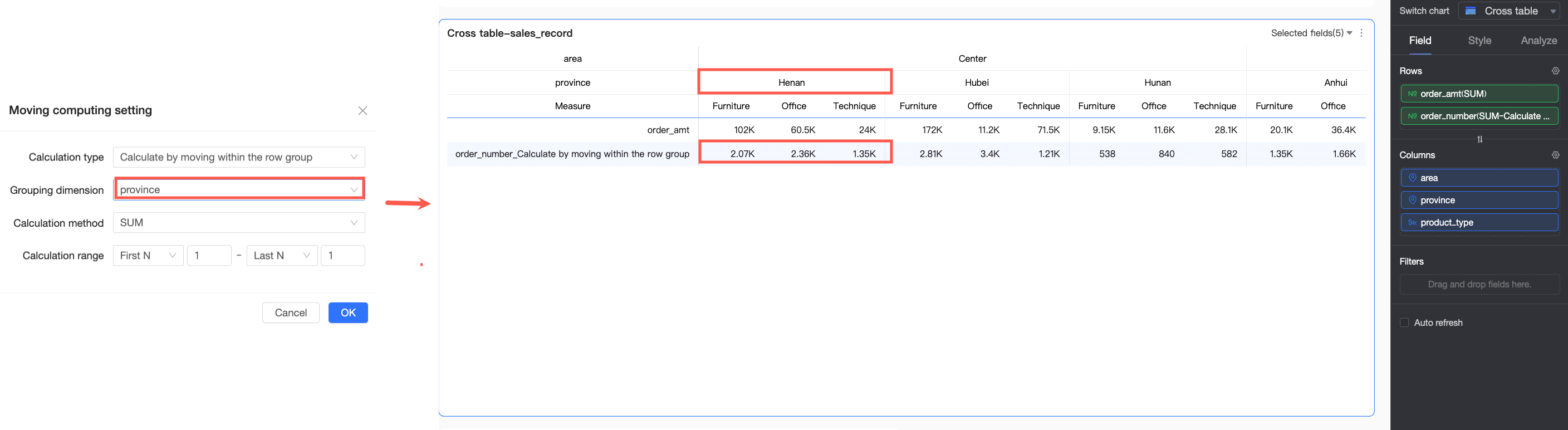The width and height of the screenshot is (1568, 430).
Task: Open the First N range dropdown
Action: tap(148, 255)
